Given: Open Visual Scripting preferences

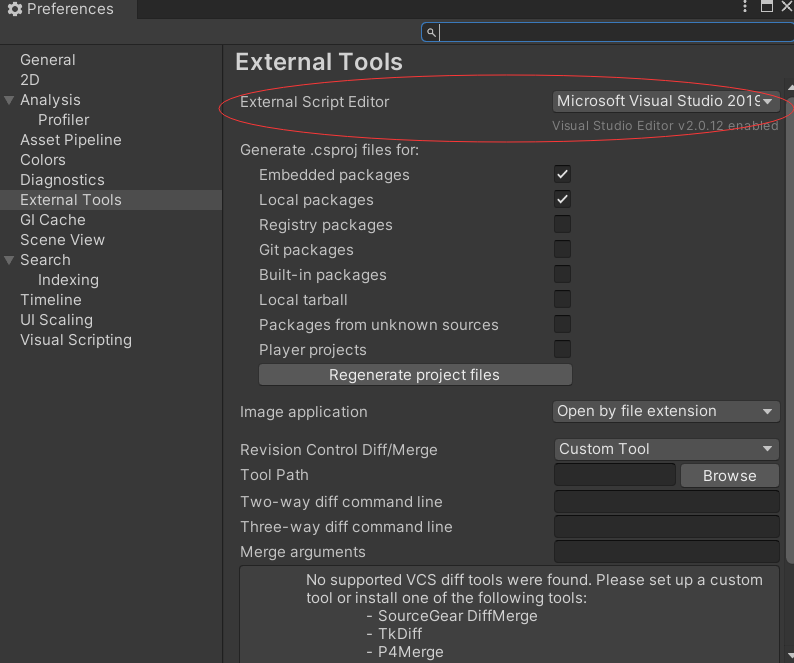Looking at the screenshot, I should (76, 340).
